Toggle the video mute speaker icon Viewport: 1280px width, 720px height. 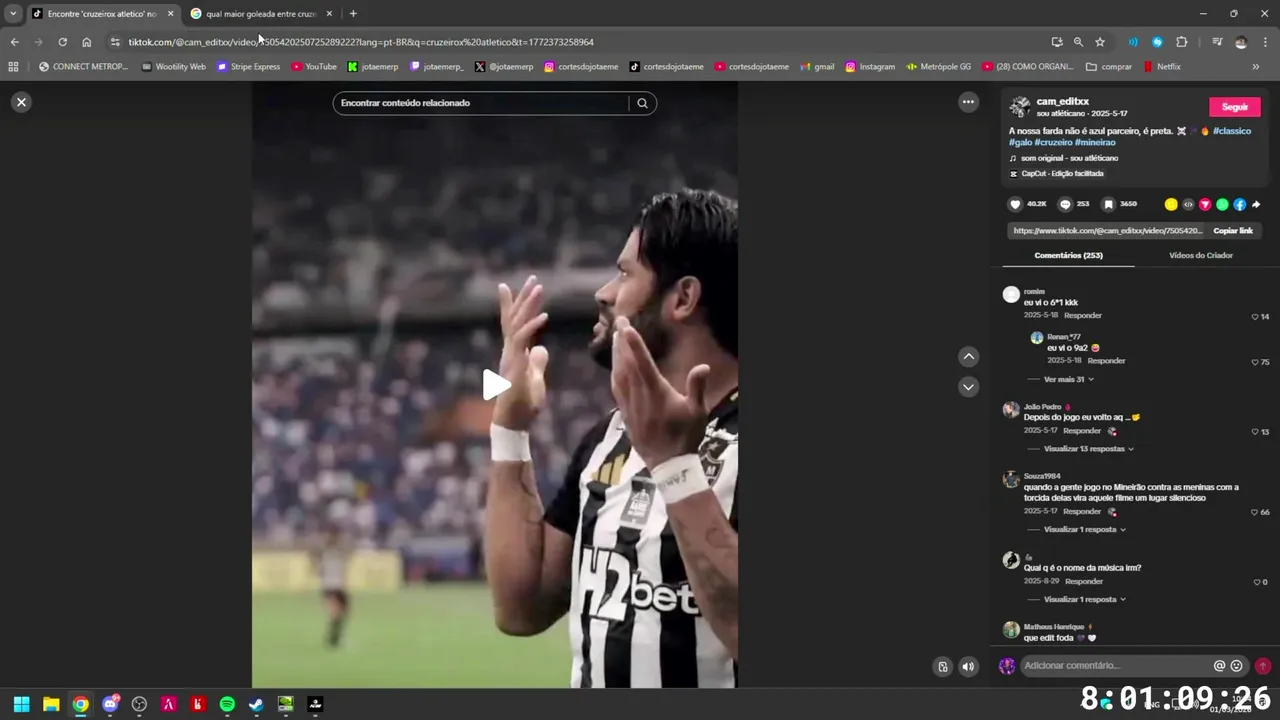pyautogui.click(x=968, y=666)
